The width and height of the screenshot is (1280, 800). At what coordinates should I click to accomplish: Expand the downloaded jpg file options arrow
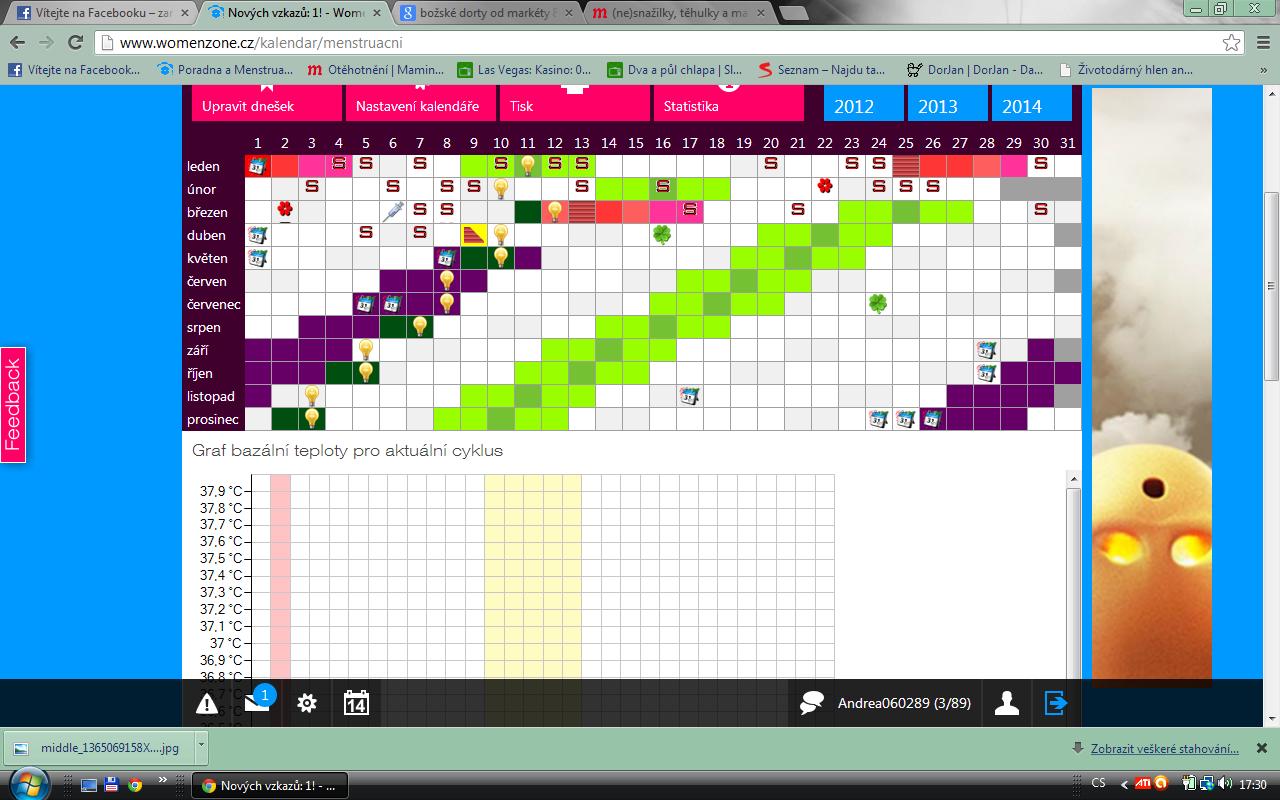pos(201,746)
